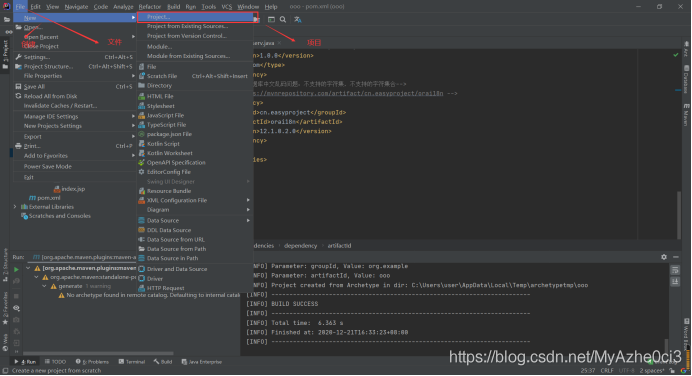The width and height of the screenshot is (692, 376).
Task: Open Run panel settings gear
Action: pos(664,257)
